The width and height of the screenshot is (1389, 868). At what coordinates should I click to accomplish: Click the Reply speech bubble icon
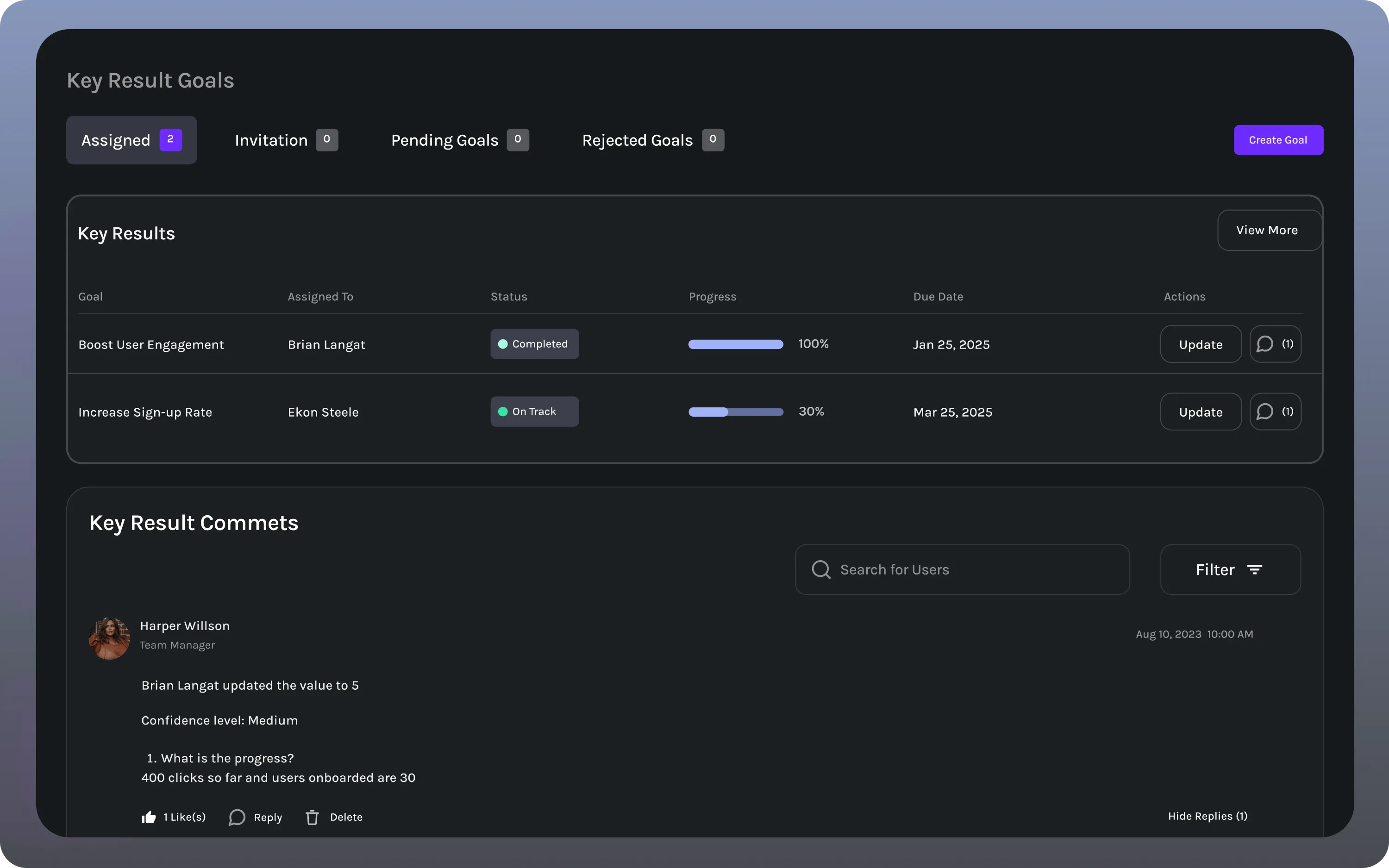tap(237, 817)
